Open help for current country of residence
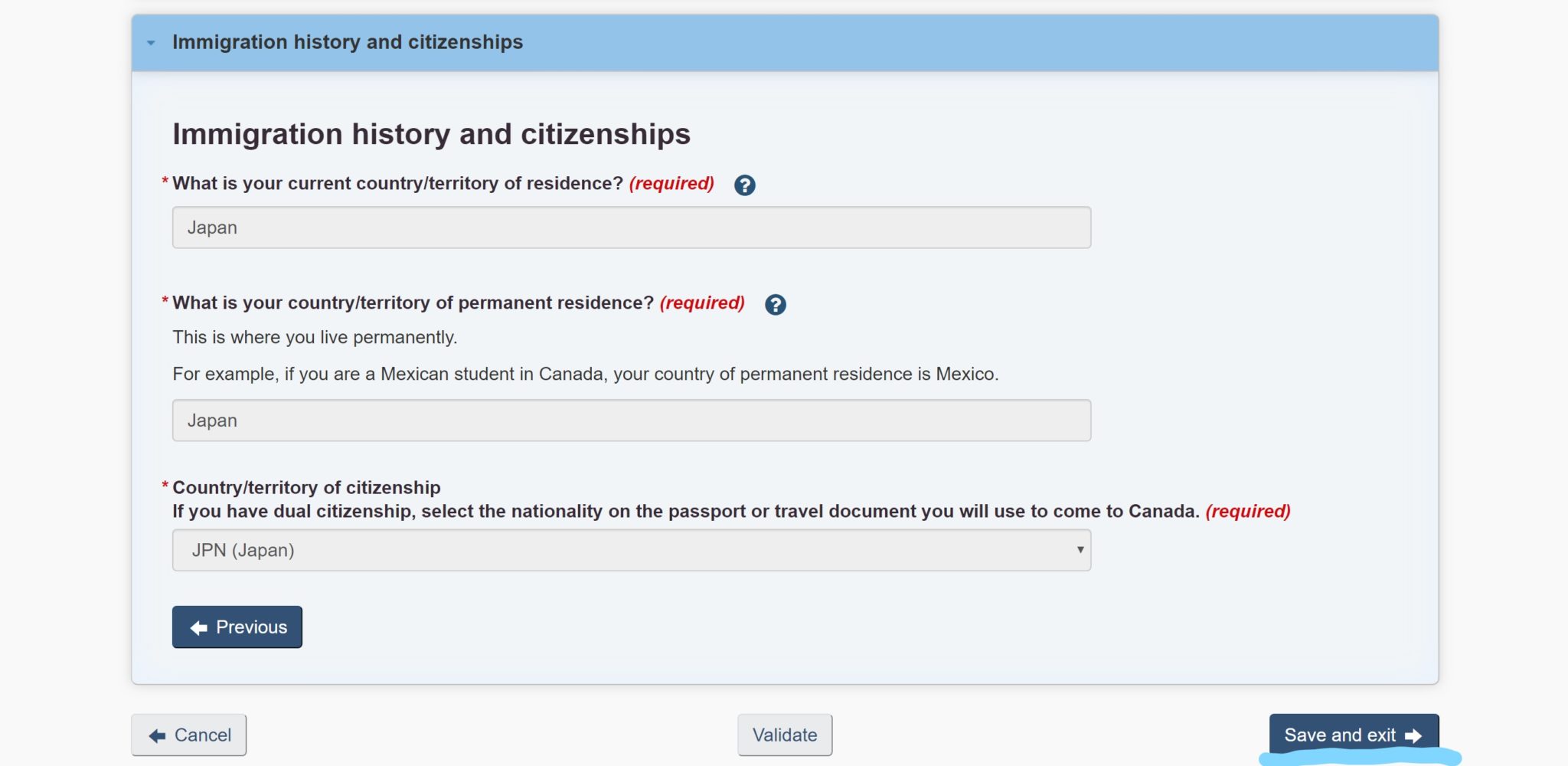Screen dimensions: 1568x766 coord(744,185)
